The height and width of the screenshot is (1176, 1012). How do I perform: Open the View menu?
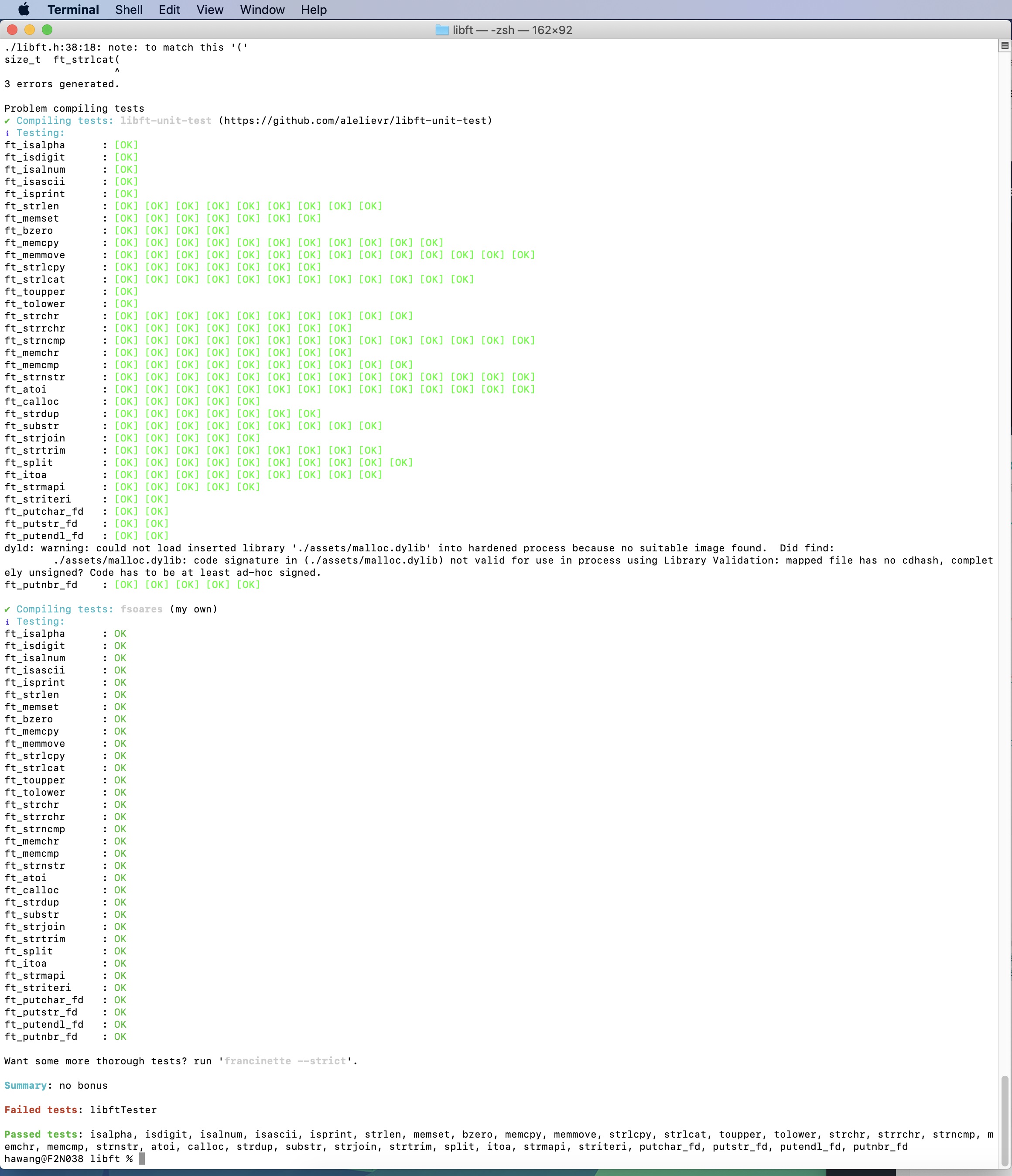(210, 10)
